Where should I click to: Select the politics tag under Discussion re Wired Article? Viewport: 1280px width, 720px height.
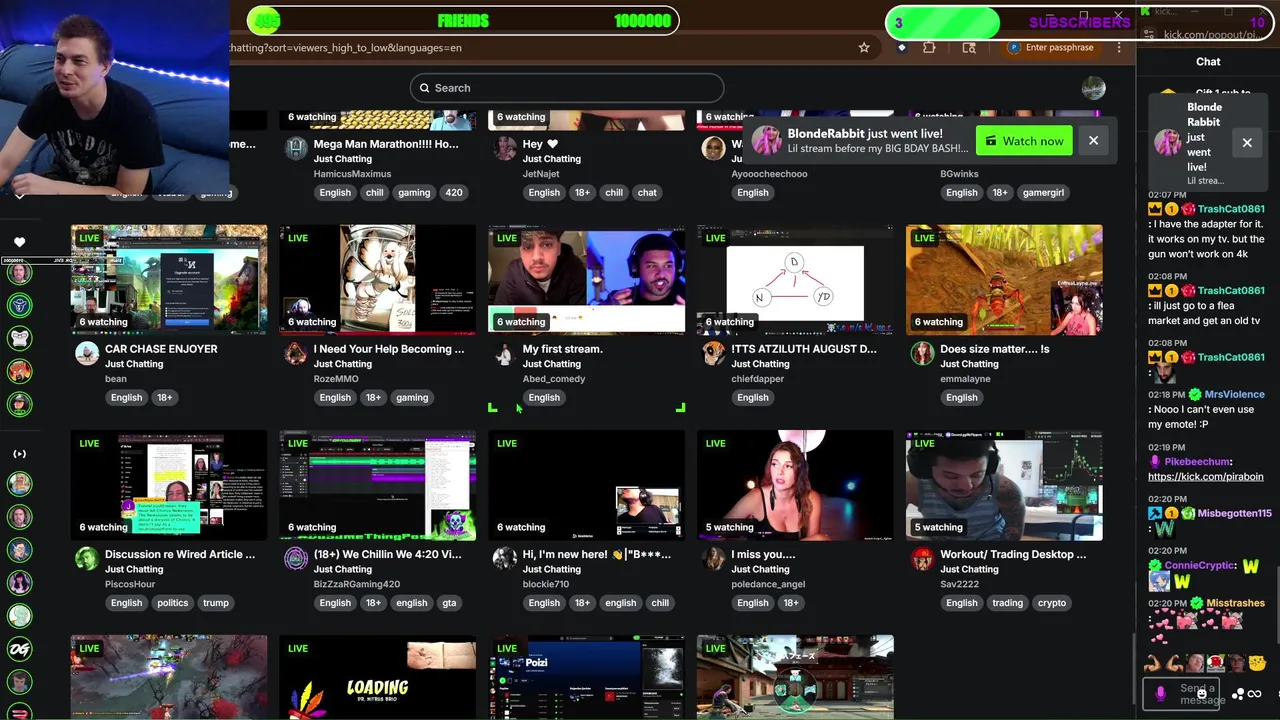172,603
